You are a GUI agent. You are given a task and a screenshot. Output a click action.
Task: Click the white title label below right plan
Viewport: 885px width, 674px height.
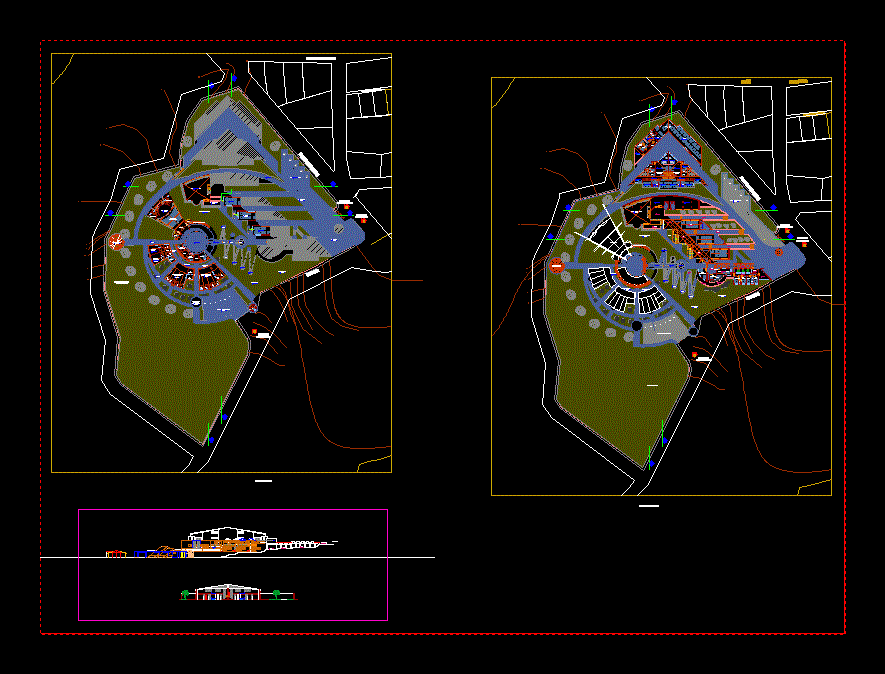(x=649, y=506)
